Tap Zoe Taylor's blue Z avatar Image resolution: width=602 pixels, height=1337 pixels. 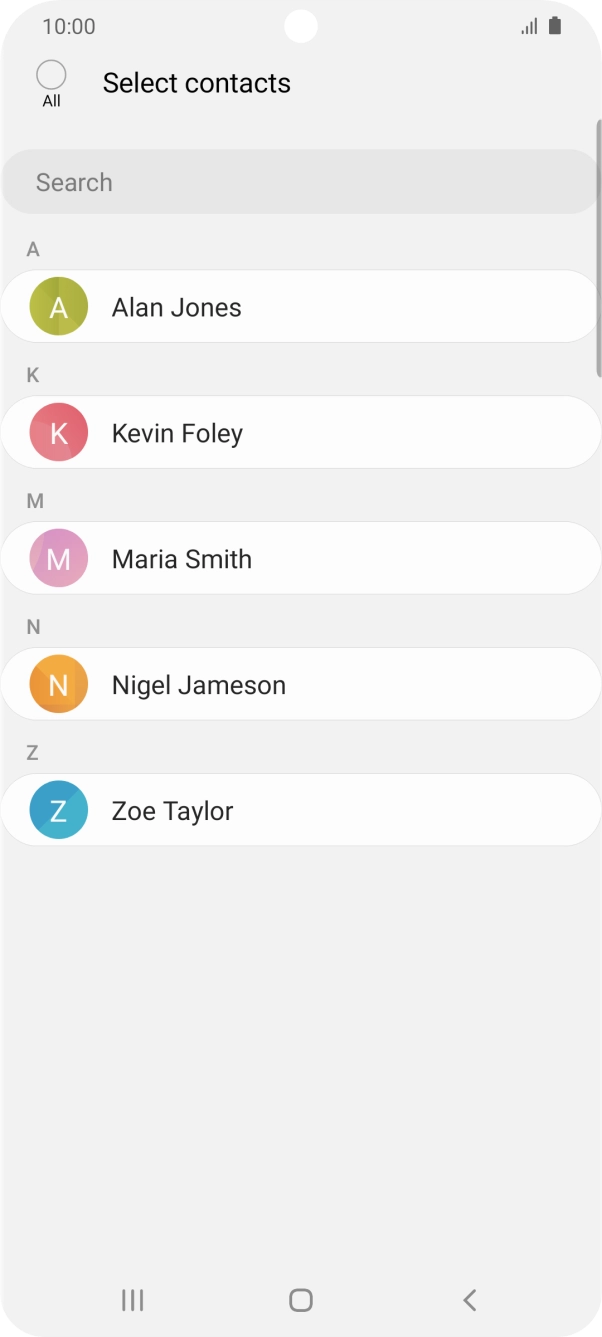[x=59, y=810]
